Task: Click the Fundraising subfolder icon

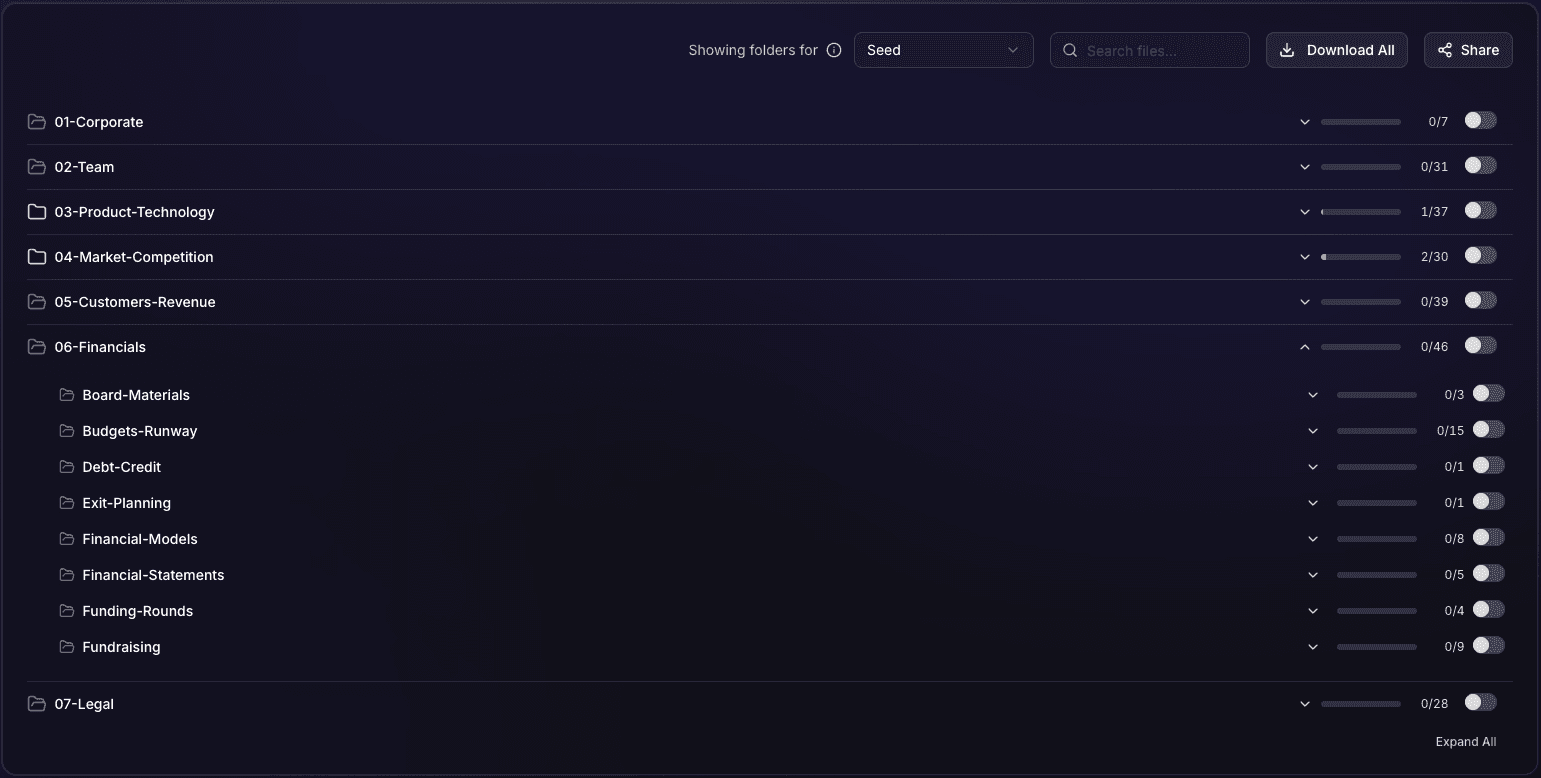Action: pyautogui.click(x=67, y=647)
